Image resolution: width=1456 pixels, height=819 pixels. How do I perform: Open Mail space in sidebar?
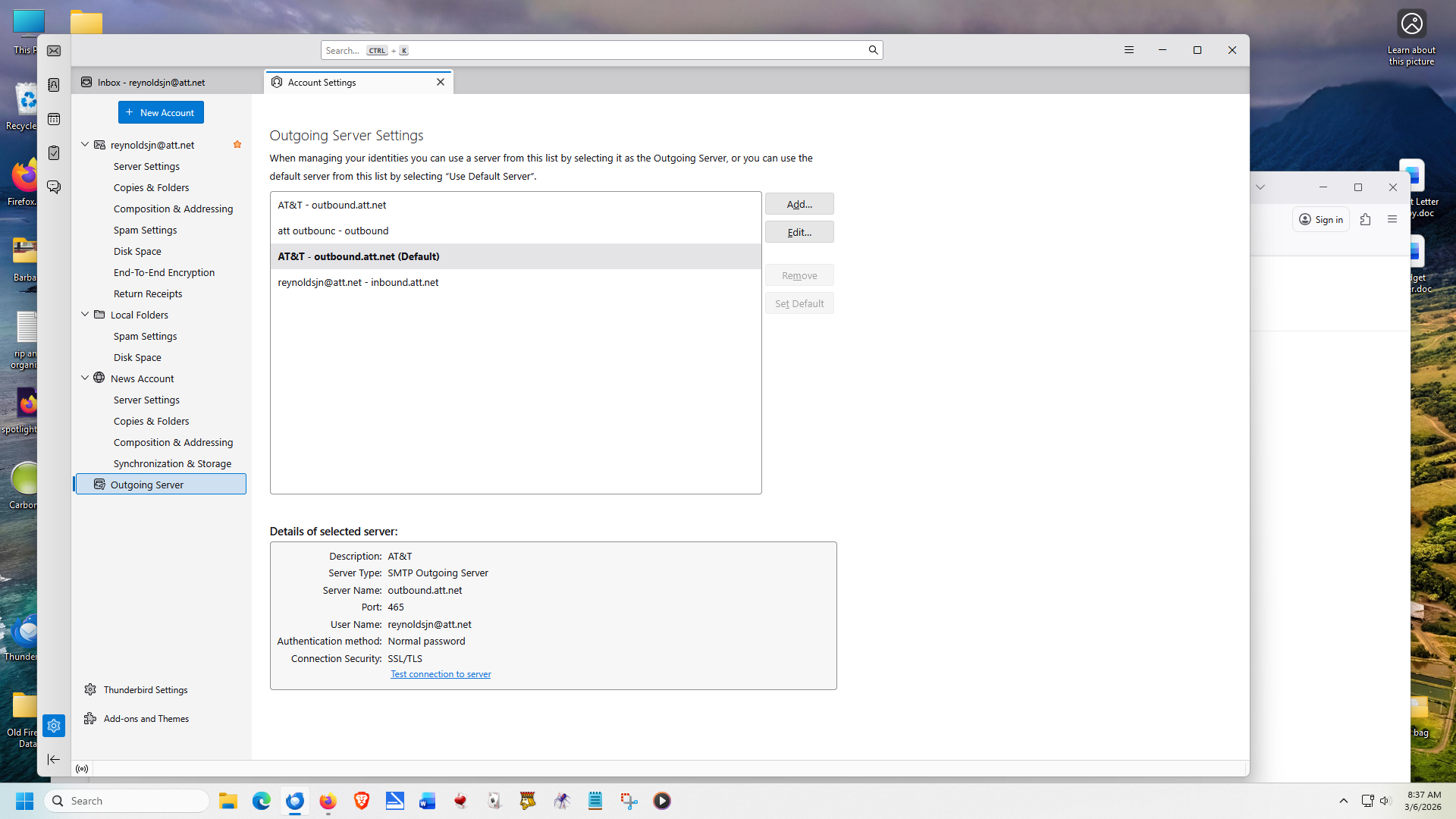[54, 51]
